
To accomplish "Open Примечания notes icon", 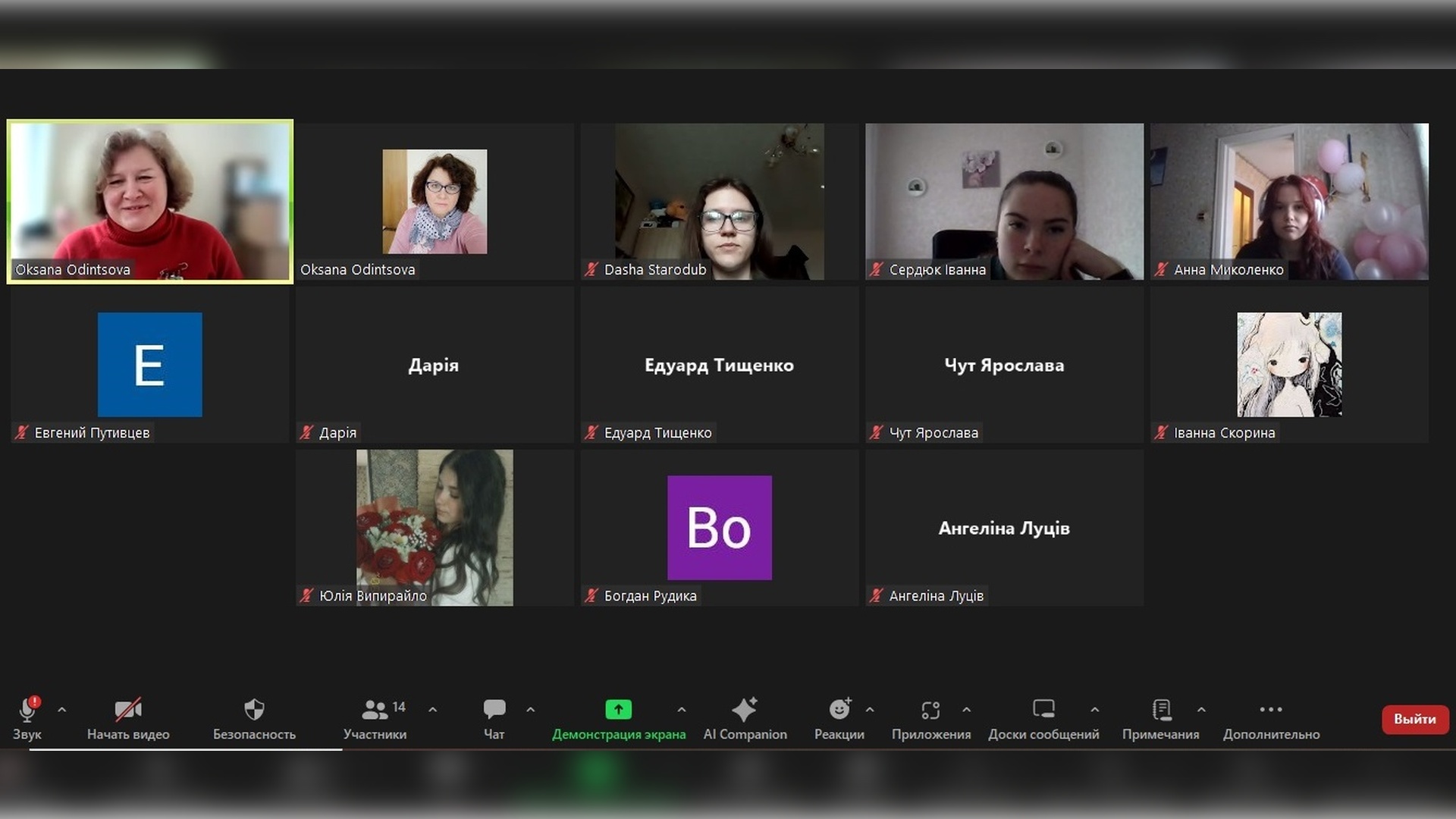I will coord(1161,710).
